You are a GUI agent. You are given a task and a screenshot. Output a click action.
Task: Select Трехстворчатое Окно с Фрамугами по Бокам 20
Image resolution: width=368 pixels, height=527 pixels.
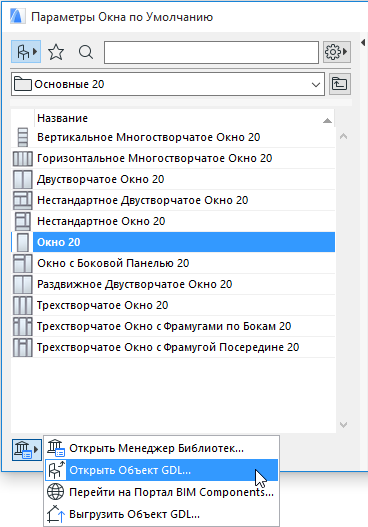173,326
